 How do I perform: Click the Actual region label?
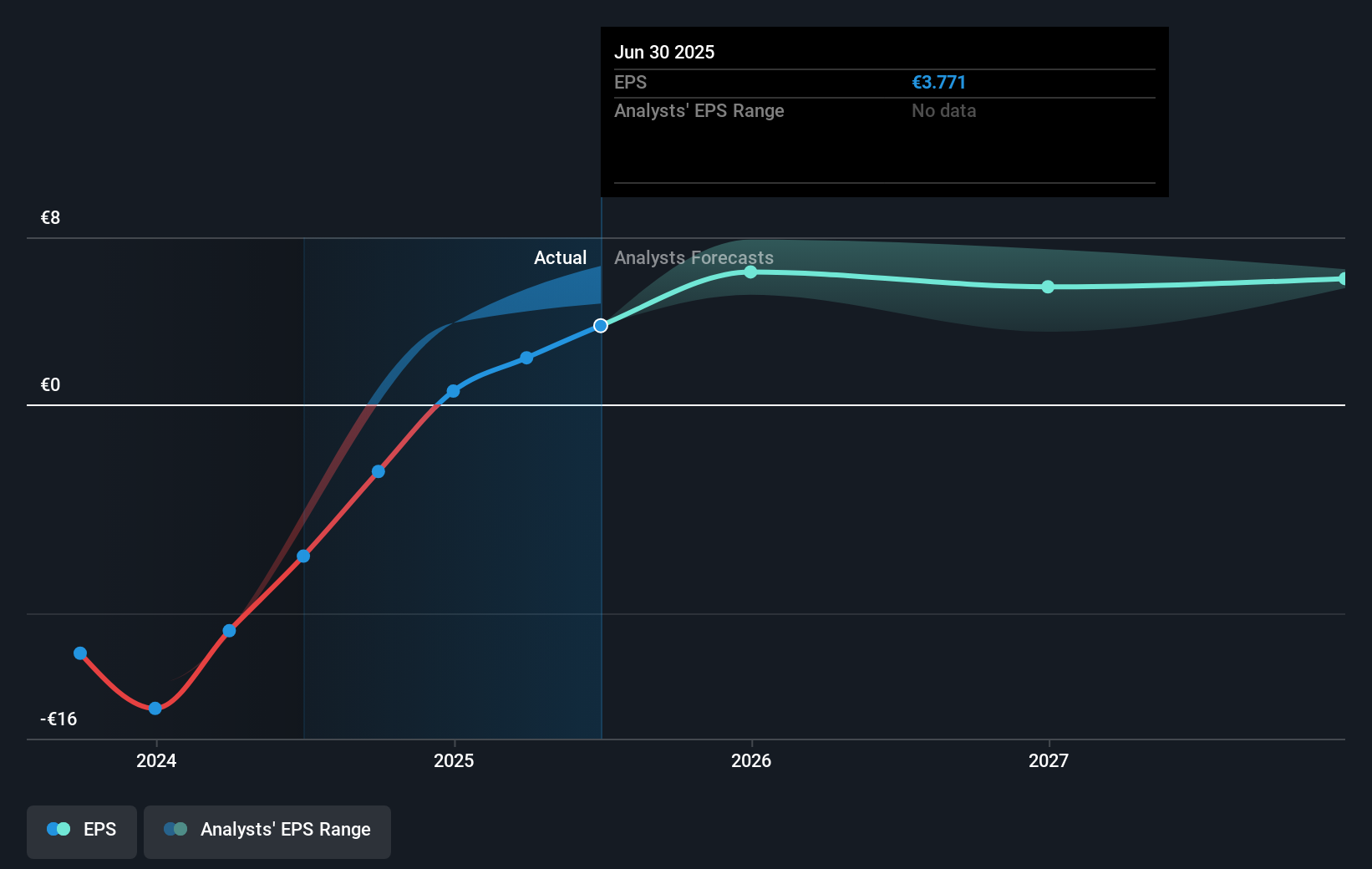560,257
